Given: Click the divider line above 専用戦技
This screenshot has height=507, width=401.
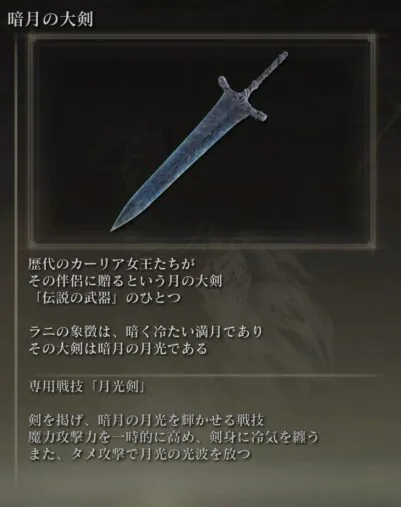Looking at the screenshot, I should [203, 375].
